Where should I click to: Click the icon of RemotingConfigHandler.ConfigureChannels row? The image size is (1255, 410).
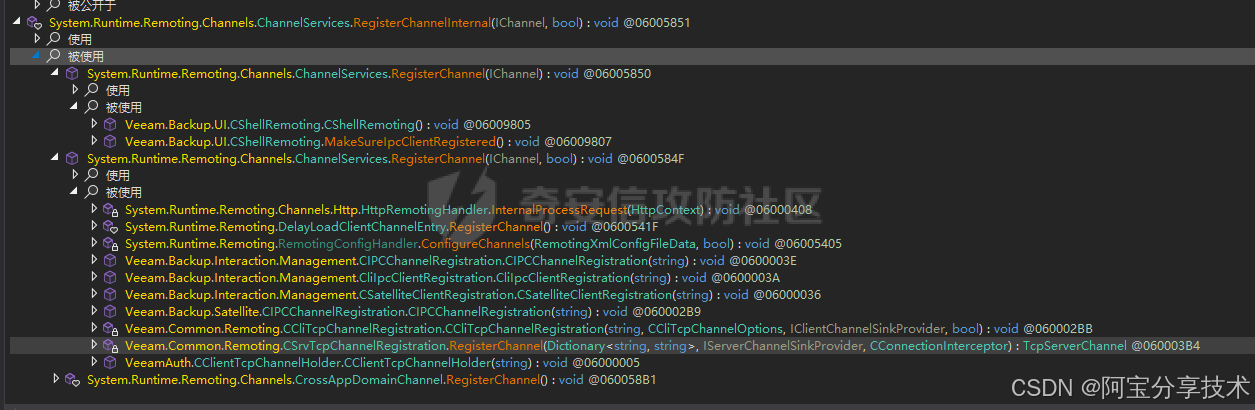[110, 243]
